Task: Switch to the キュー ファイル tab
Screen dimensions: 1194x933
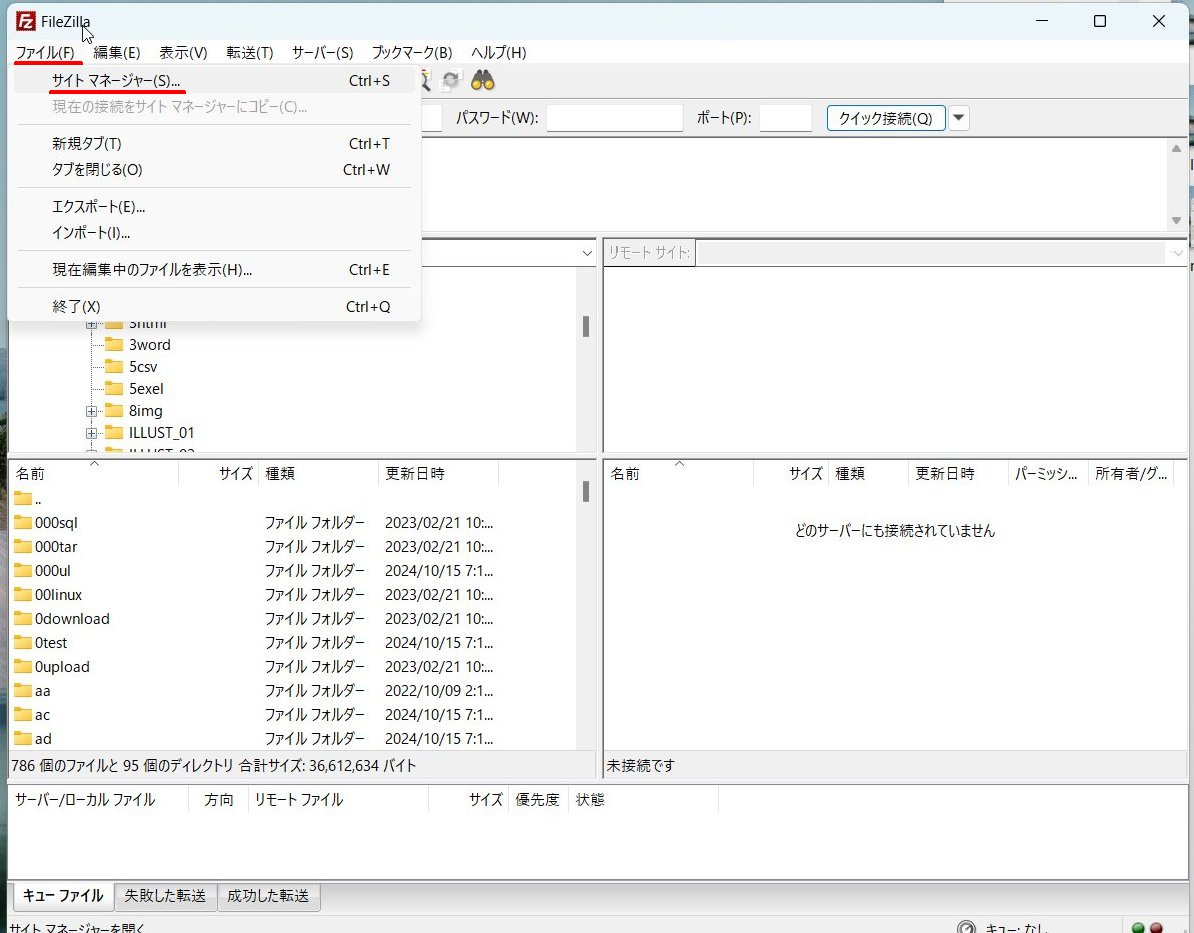Action: click(62, 896)
